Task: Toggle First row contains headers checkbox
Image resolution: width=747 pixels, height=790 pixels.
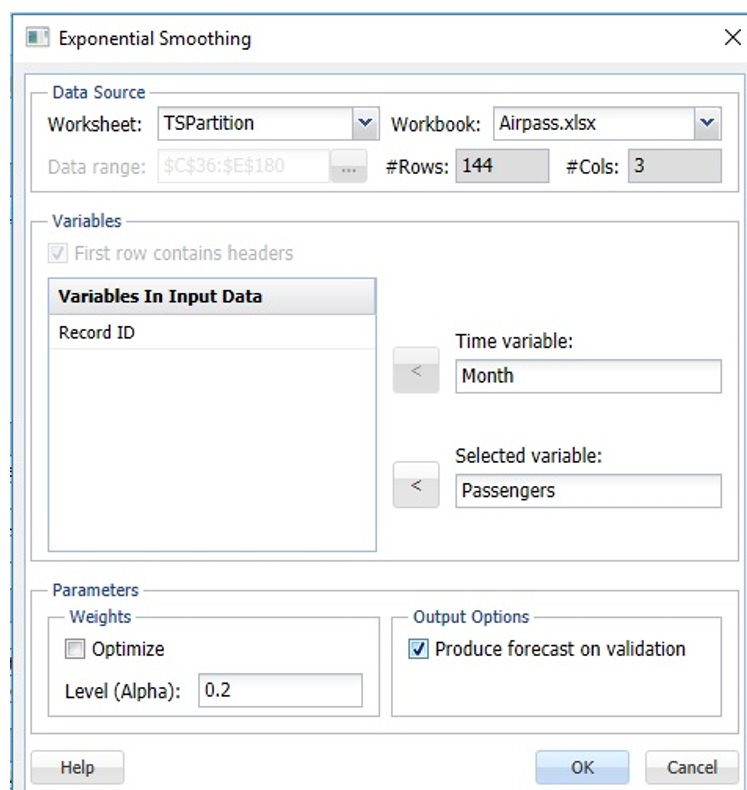Action: (x=60, y=253)
